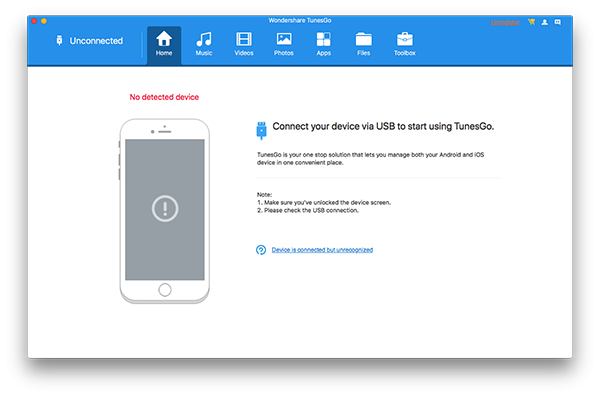Click the shopping cart icon
This screenshot has height=397, width=600.
(x=531, y=22)
